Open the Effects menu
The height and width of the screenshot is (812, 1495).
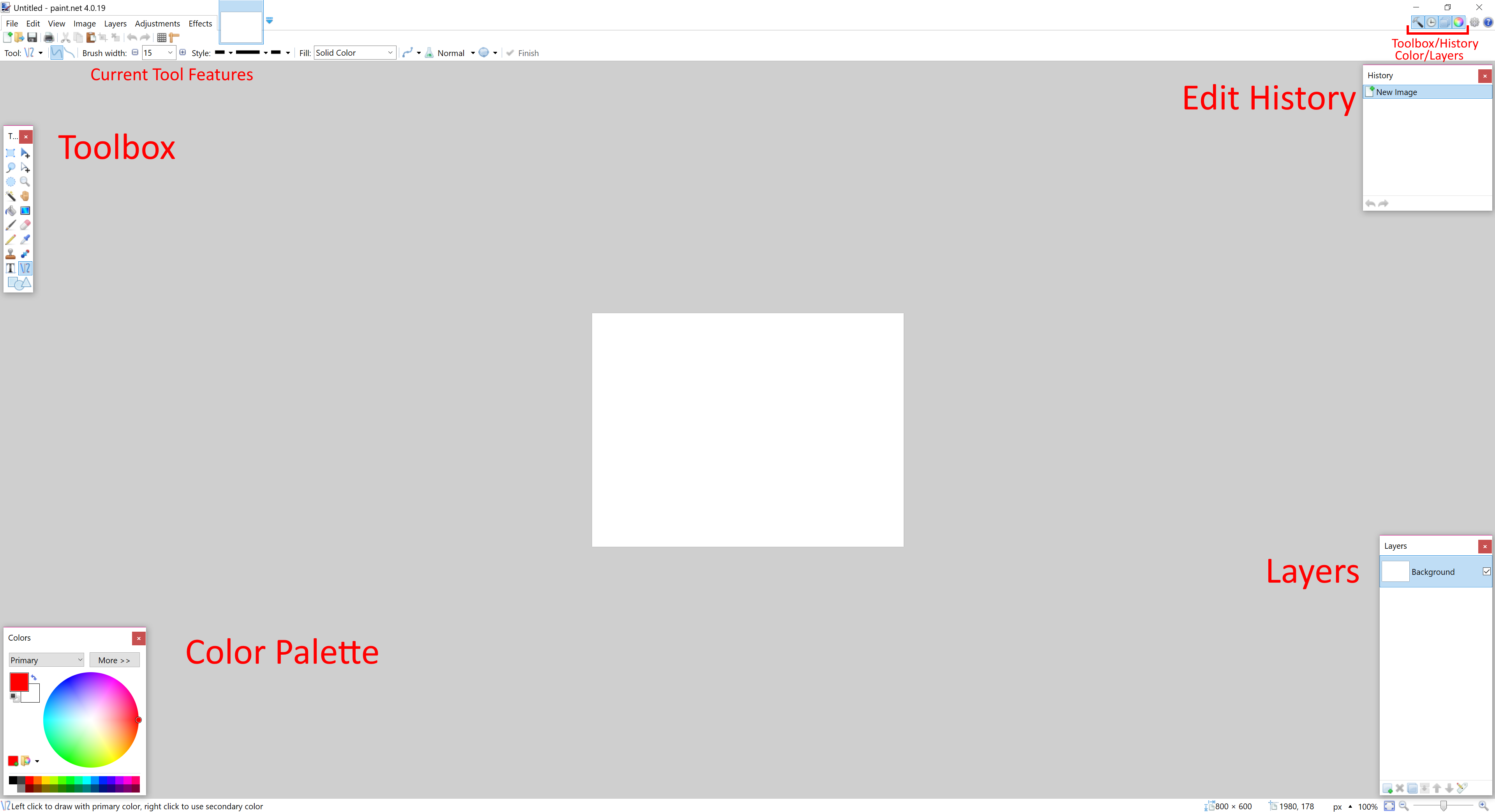(200, 23)
